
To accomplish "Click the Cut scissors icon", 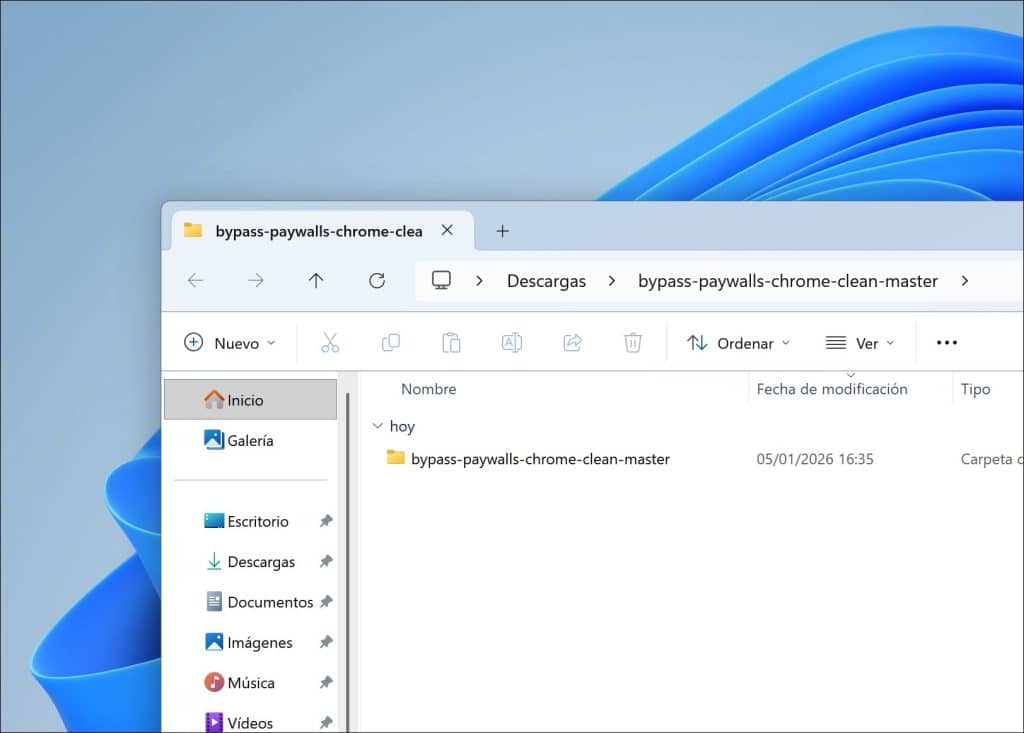I will pos(330,343).
